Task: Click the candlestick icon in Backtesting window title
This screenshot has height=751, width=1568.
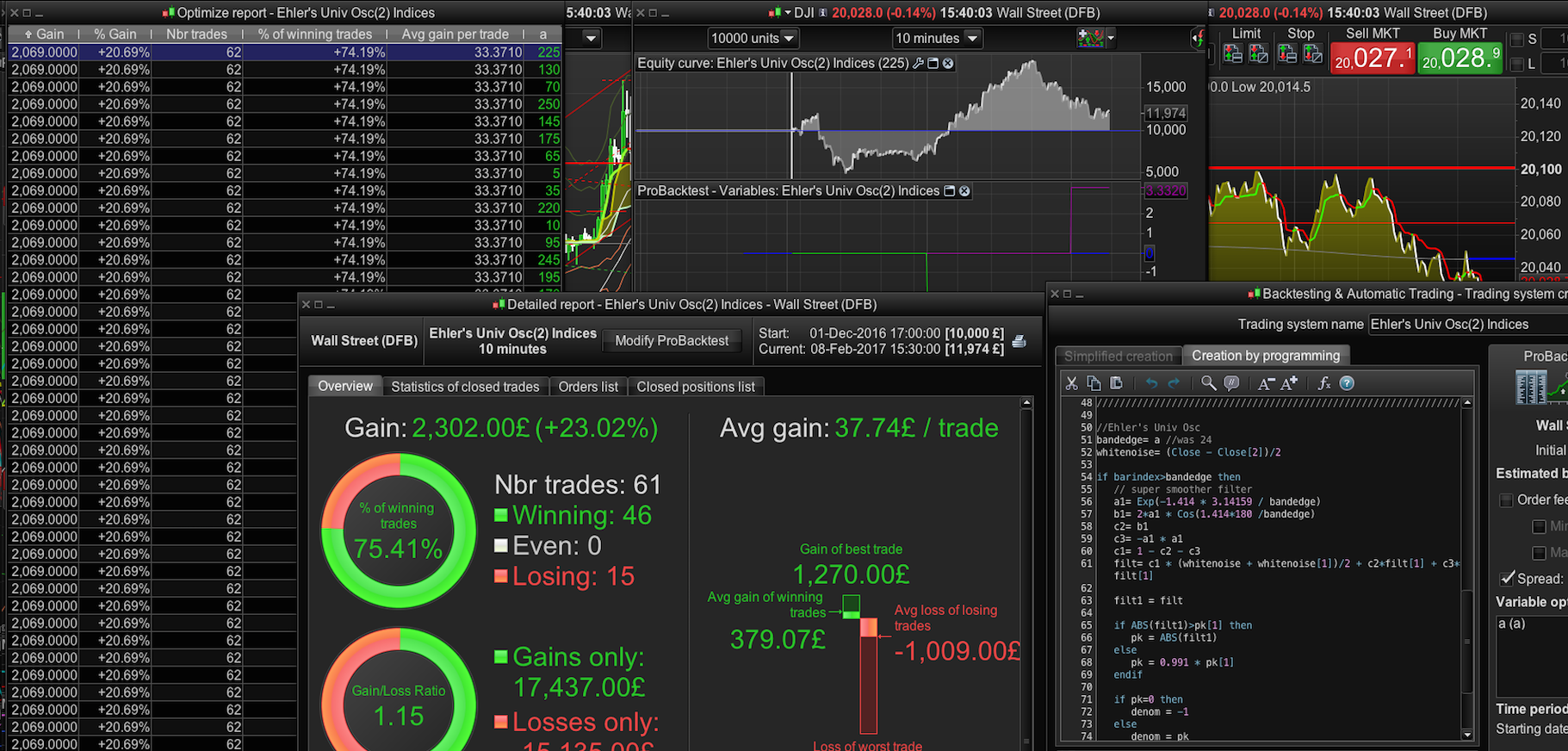Action: point(1255,294)
